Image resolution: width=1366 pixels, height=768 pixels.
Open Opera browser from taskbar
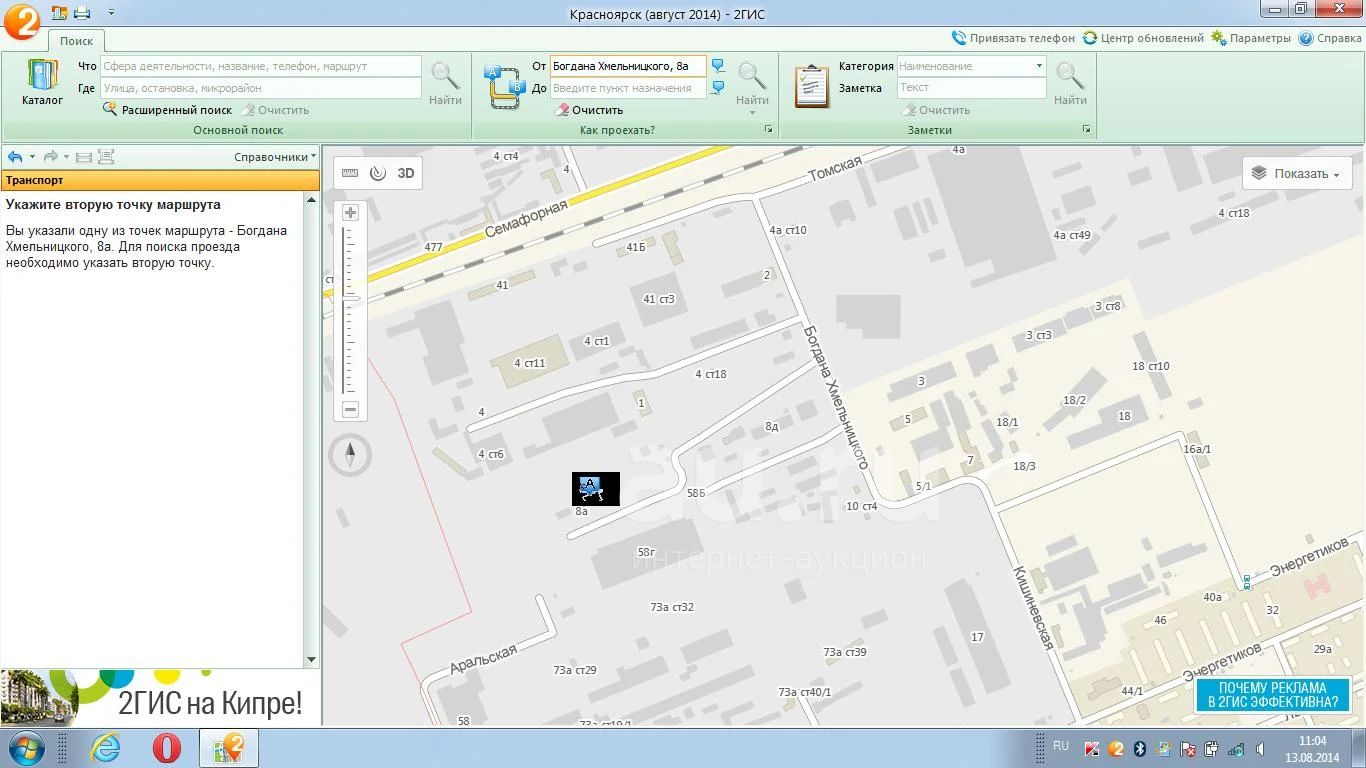[x=166, y=748]
